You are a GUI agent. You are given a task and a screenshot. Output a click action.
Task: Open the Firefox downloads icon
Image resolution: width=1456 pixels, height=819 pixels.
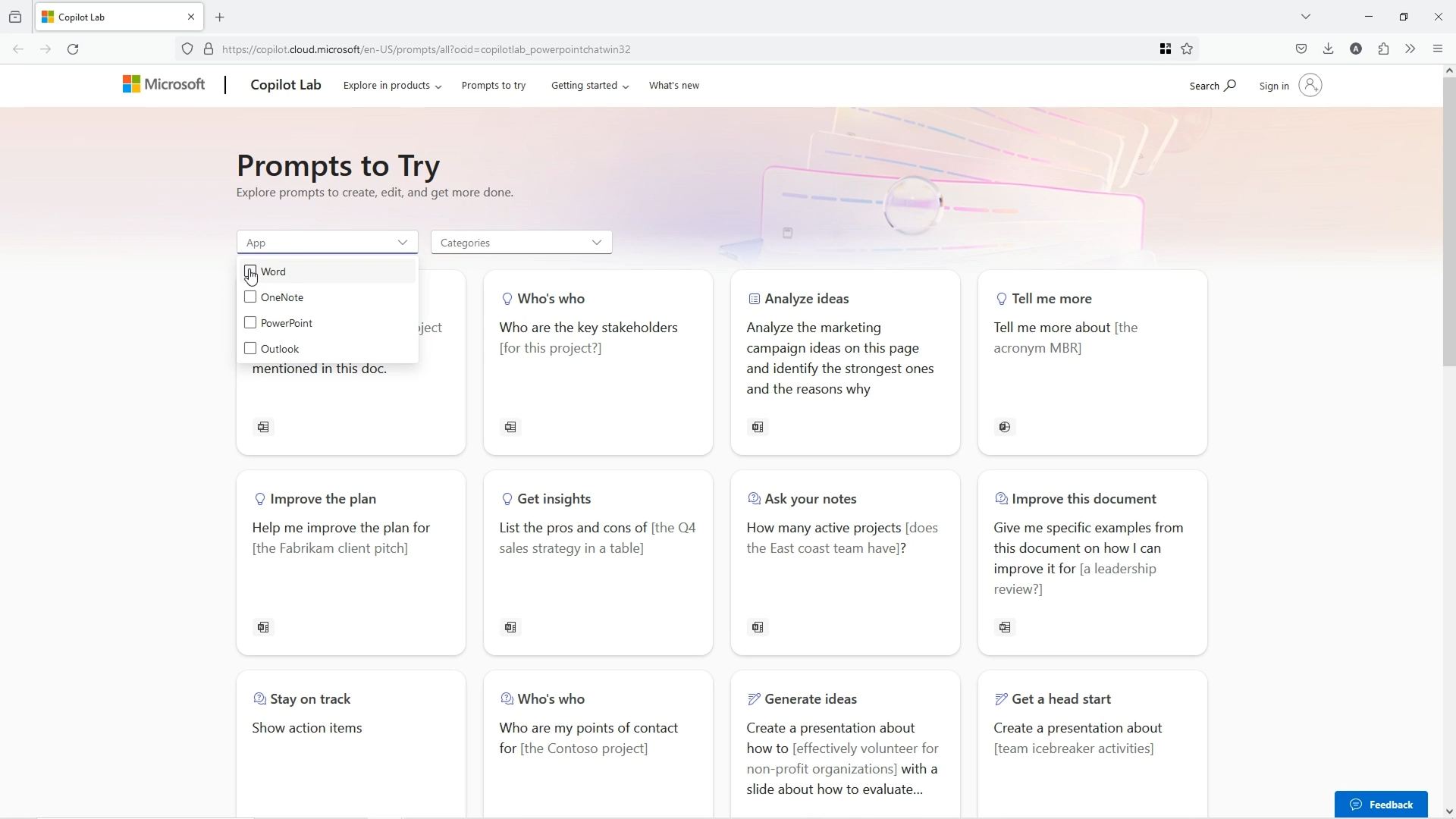(x=1329, y=49)
